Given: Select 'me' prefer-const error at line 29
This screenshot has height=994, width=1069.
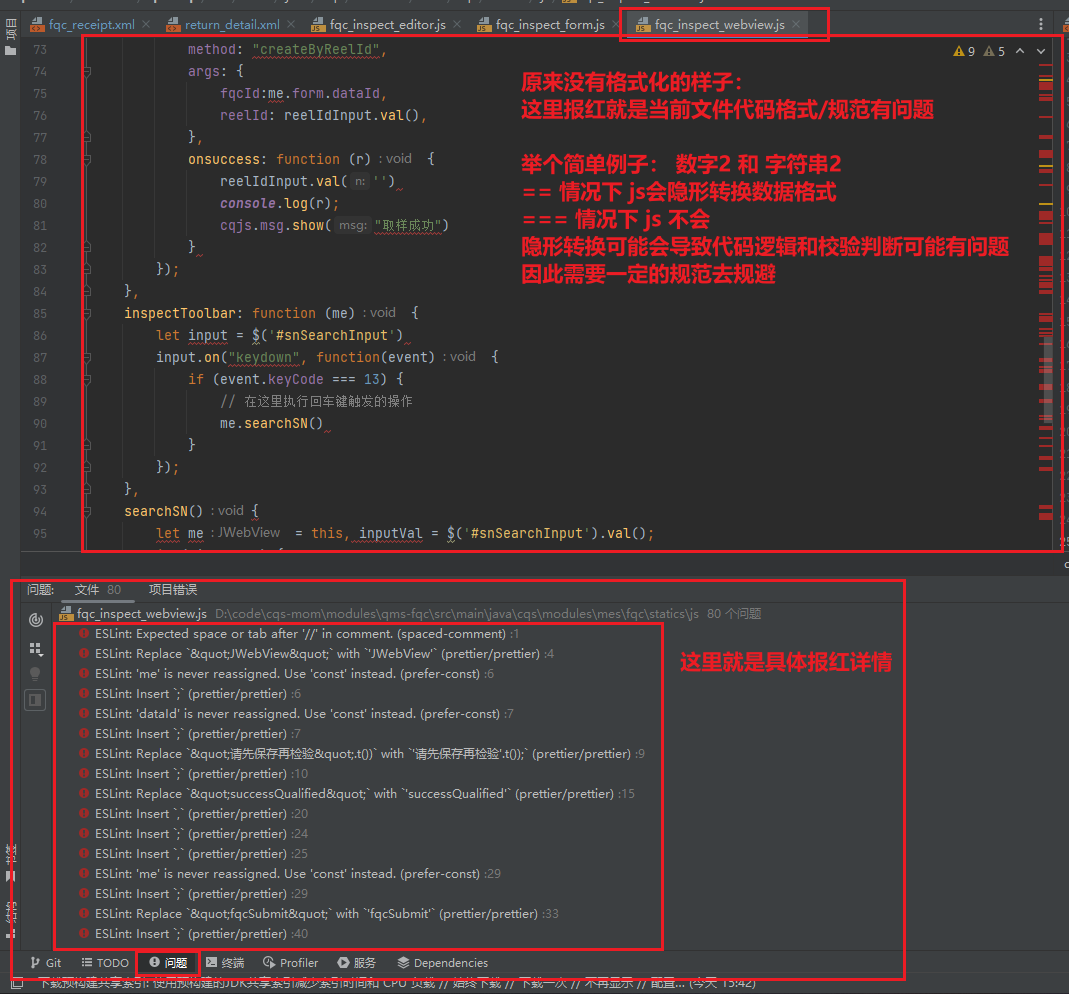Looking at the screenshot, I should [x=290, y=874].
